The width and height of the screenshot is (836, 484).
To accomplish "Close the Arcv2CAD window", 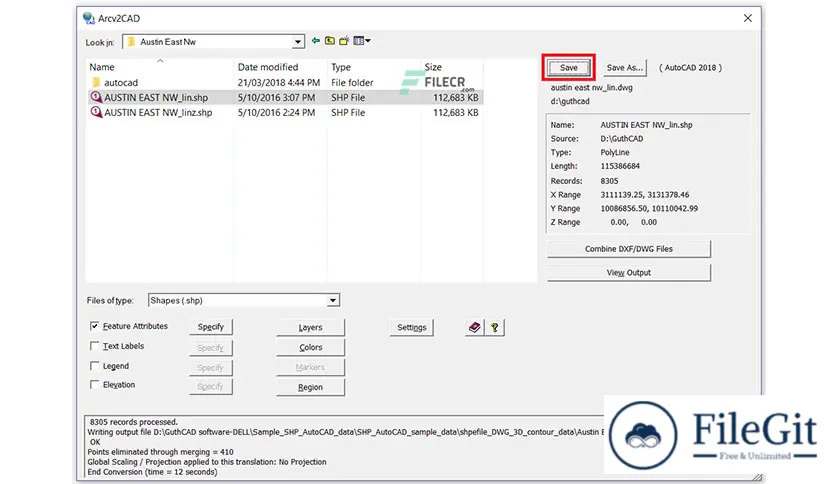I will 747,18.
